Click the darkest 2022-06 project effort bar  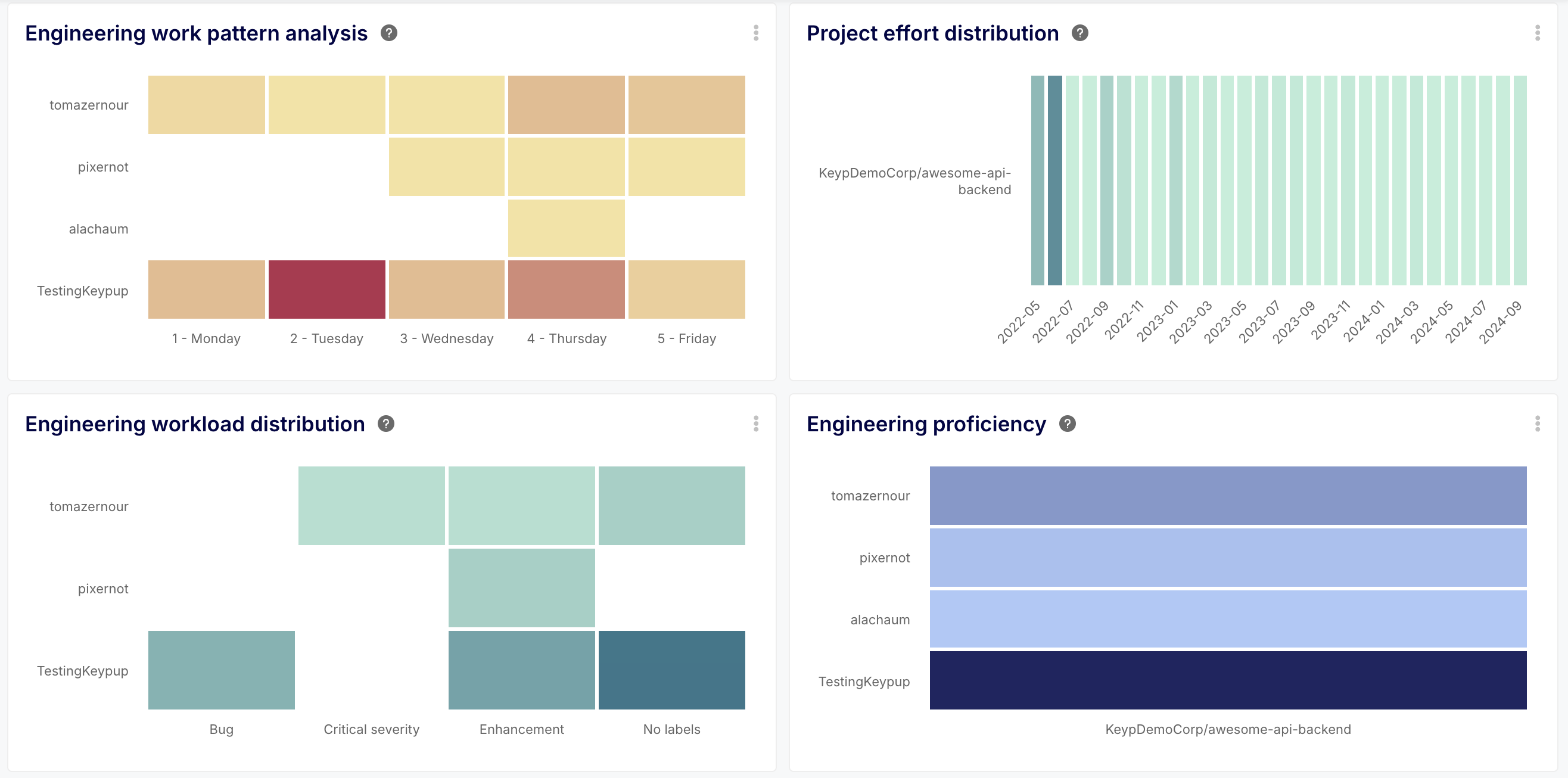click(x=1055, y=180)
